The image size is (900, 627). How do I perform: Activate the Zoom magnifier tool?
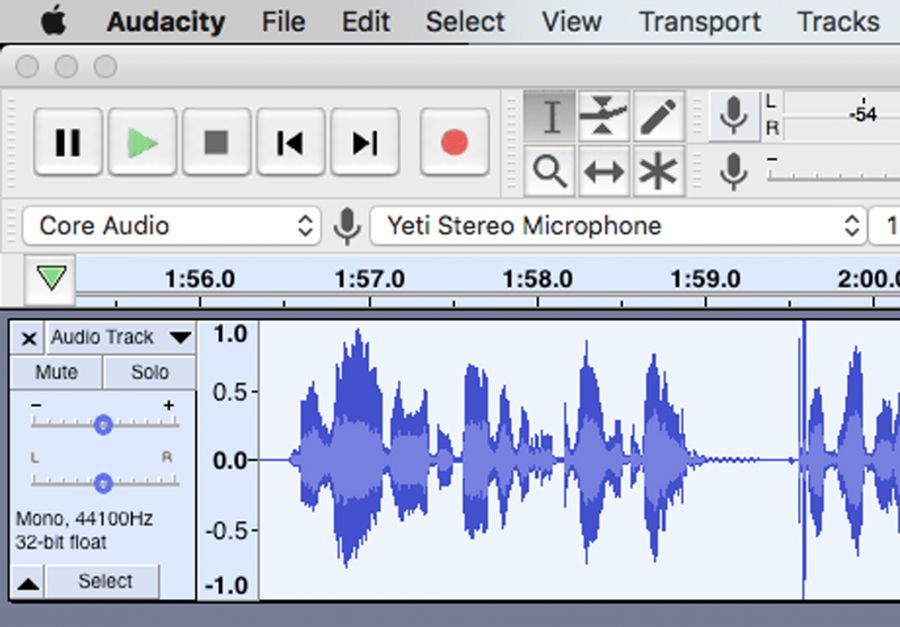(550, 171)
